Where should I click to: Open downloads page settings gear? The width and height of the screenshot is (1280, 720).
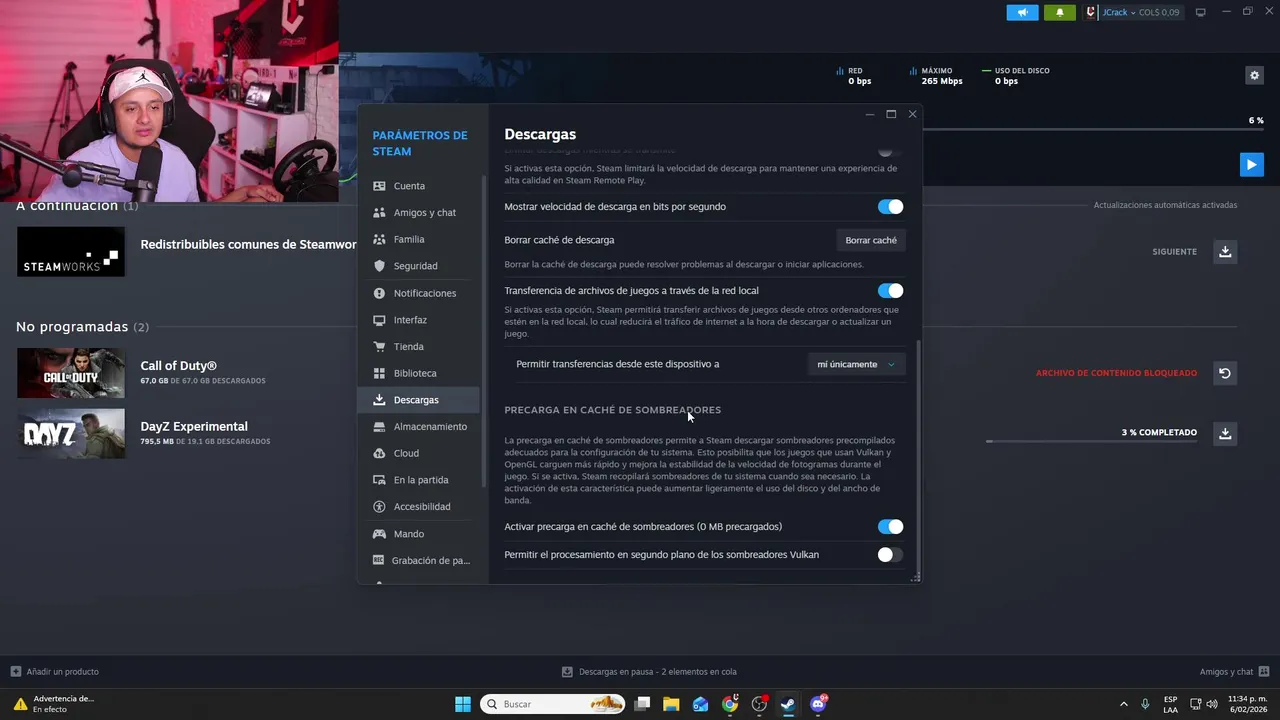pos(1254,75)
